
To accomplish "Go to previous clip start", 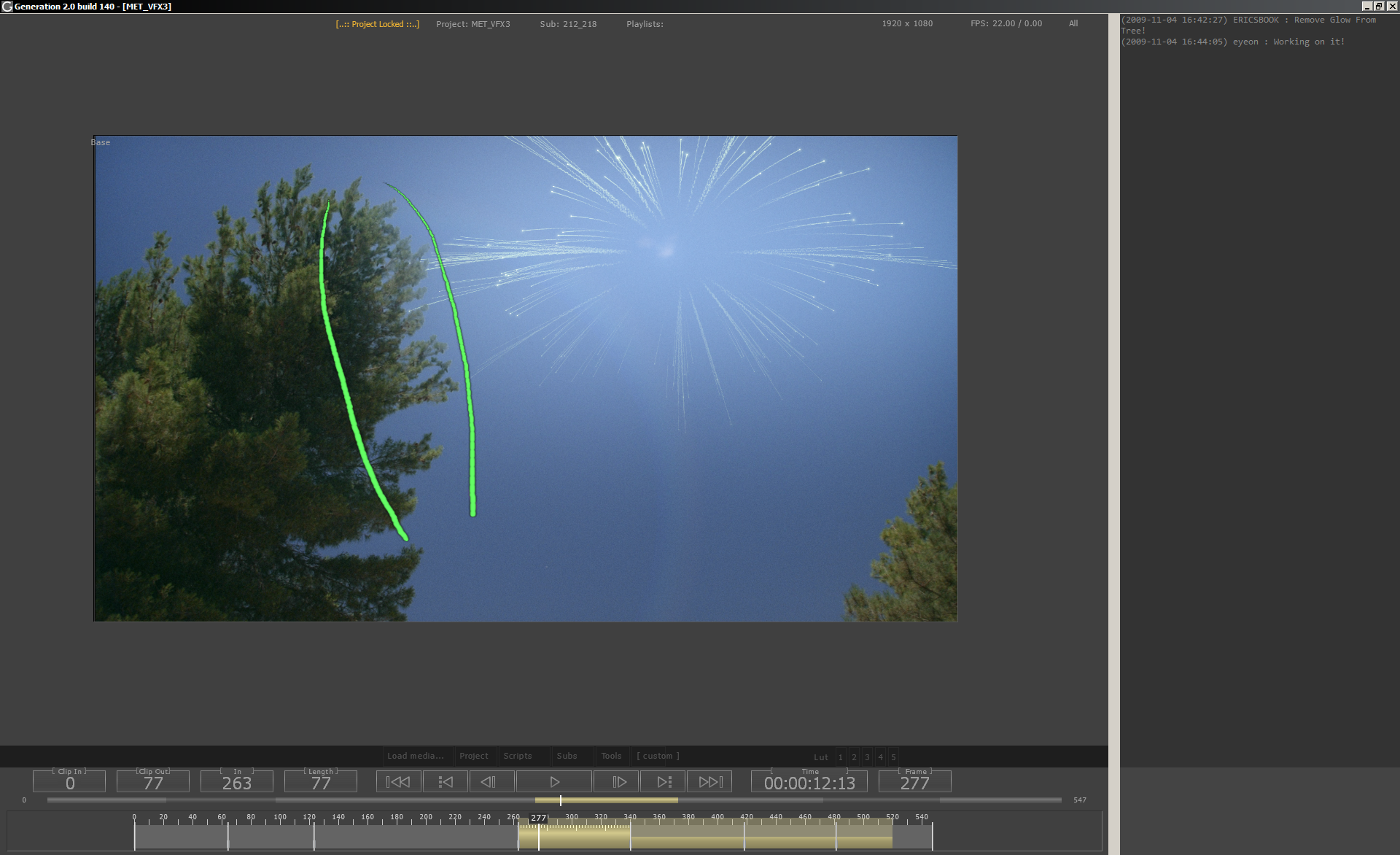I will pyautogui.click(x=446, y=782).
